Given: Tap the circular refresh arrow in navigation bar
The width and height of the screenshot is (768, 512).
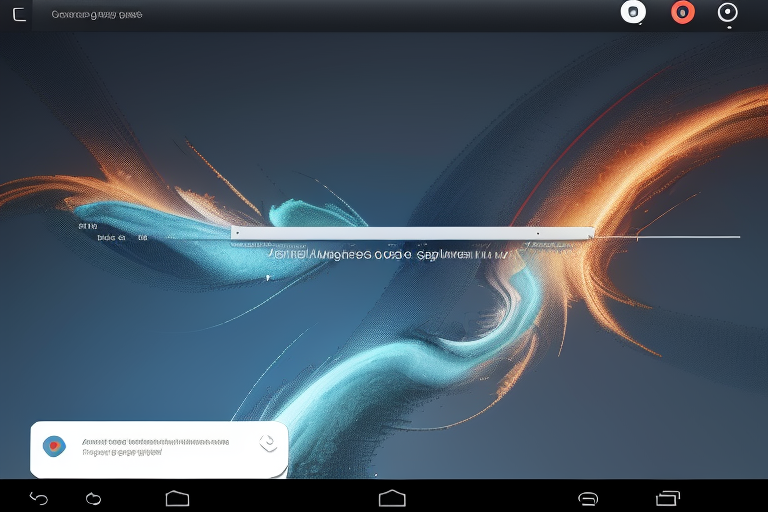Looking at the screenshot, I should pyautogui.click(x=94, y=497).
